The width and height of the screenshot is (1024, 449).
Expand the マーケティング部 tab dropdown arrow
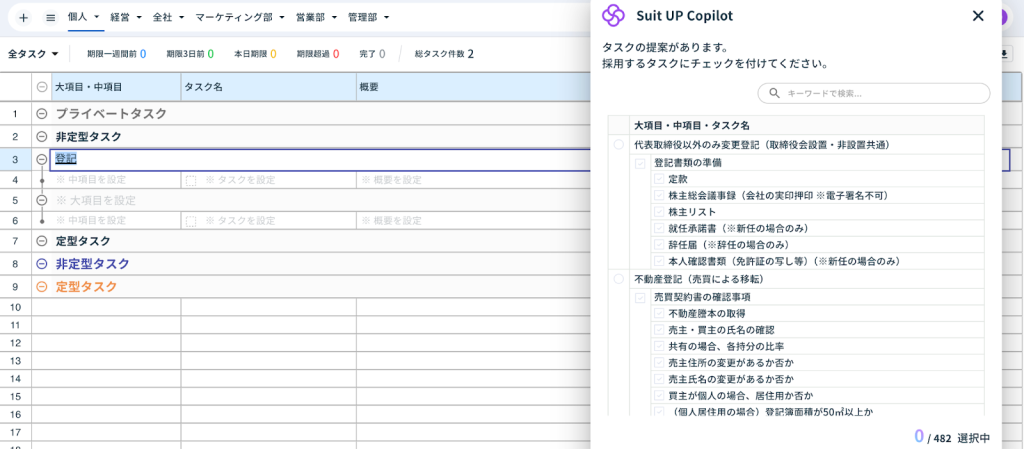pos(284,18)
